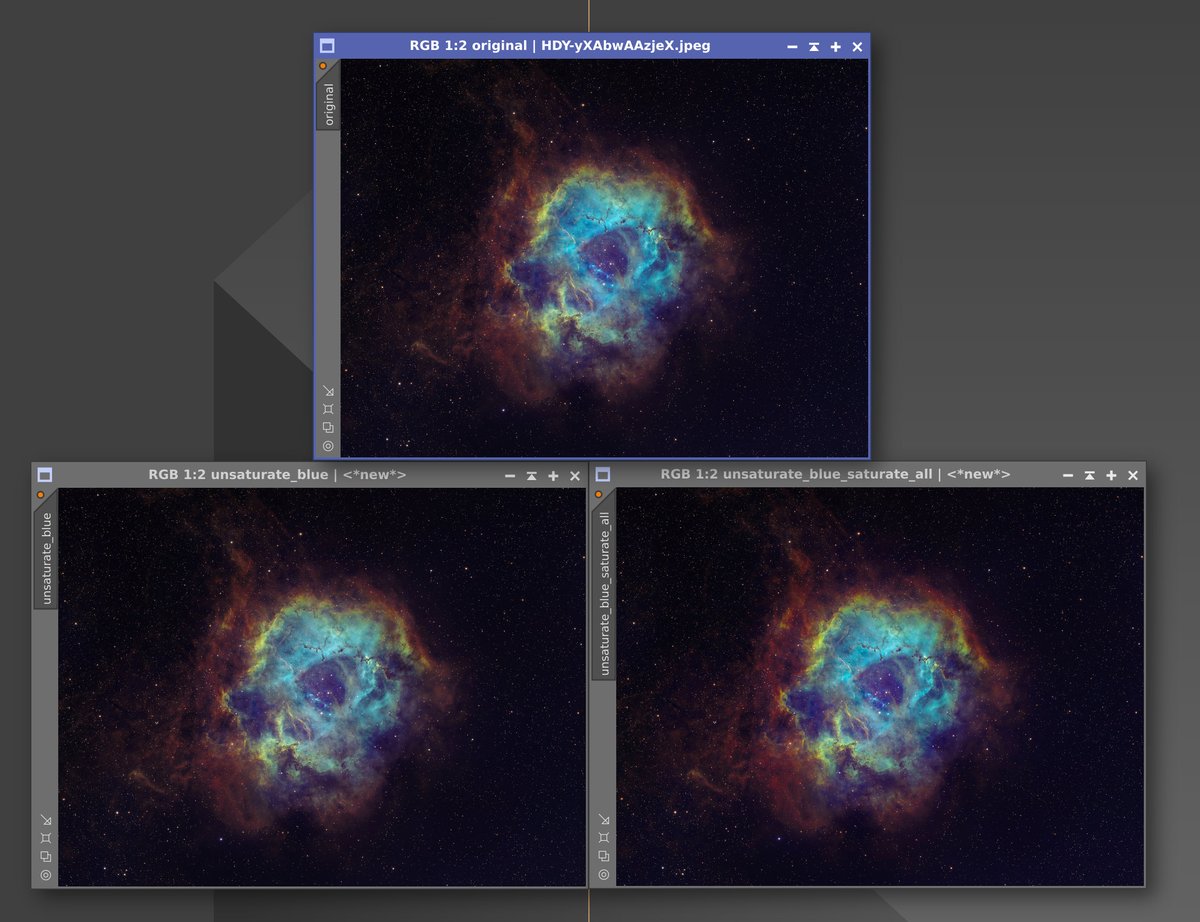Close the unsaturate_blue_saturate_all window

coord(1133,476)
